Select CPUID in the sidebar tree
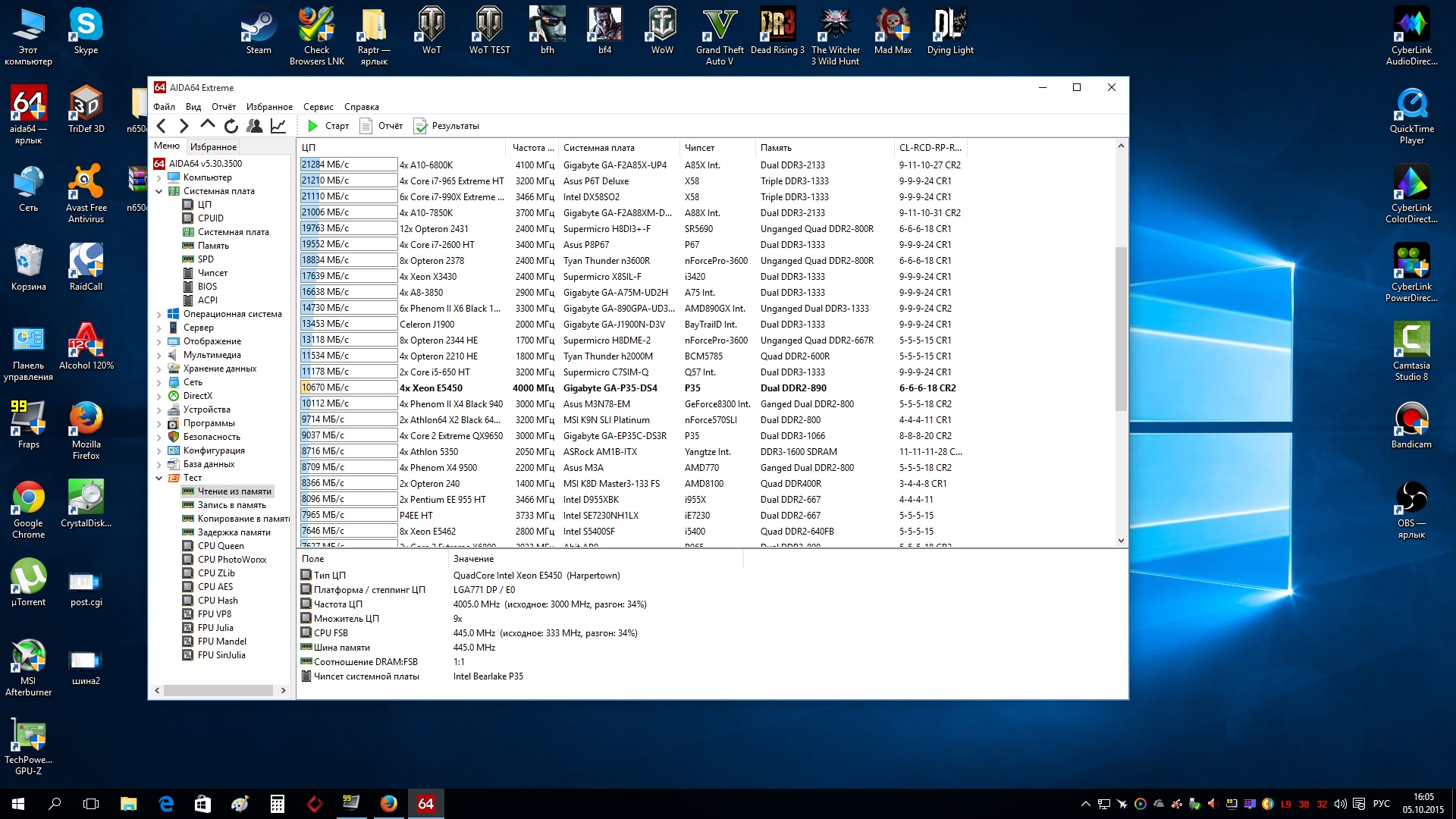Image resolution: width=1456 pixels, height=819 pixels. coord(210,218)
